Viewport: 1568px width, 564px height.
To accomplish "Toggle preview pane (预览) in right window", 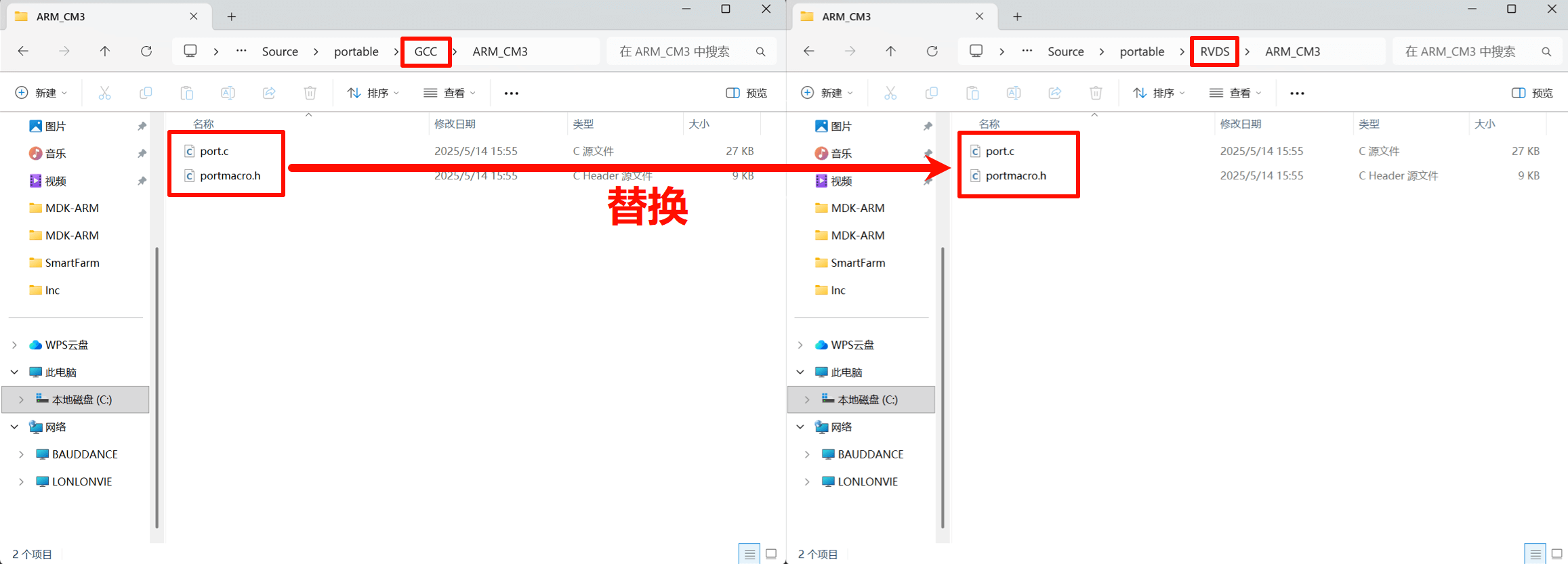I will (x=1533, y=93).
